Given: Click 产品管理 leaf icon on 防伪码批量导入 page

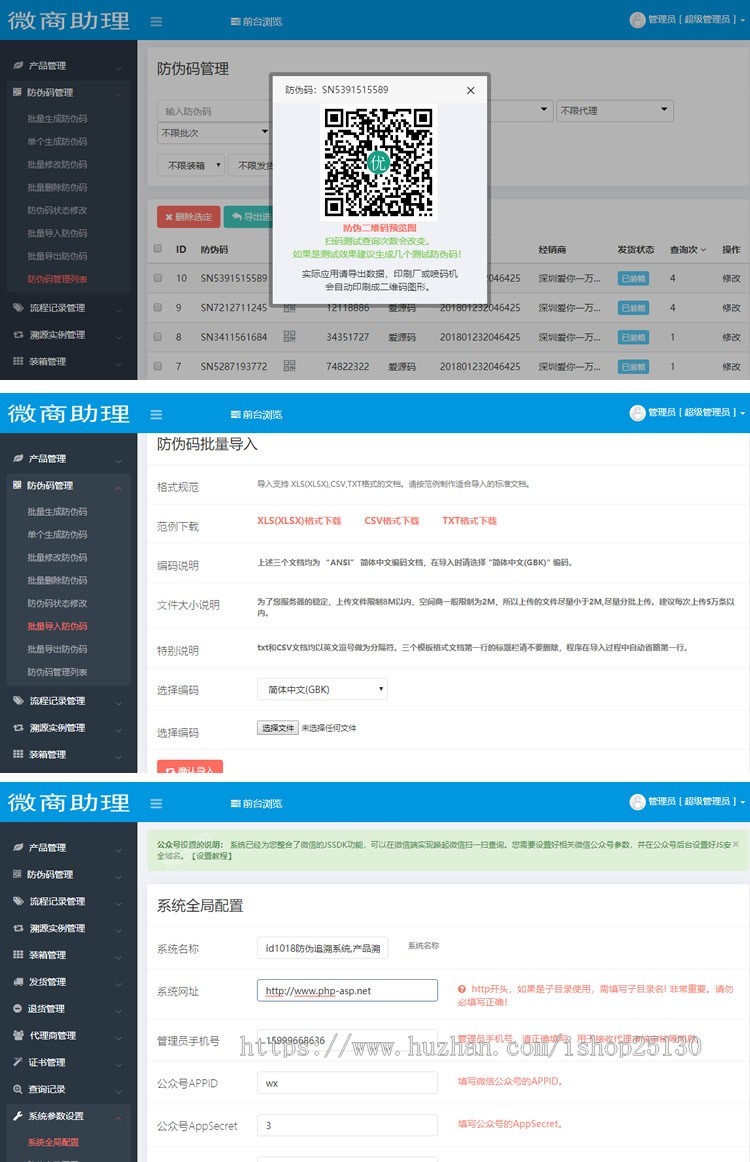Looking at the screenshot, I should (x=18, y=458).
